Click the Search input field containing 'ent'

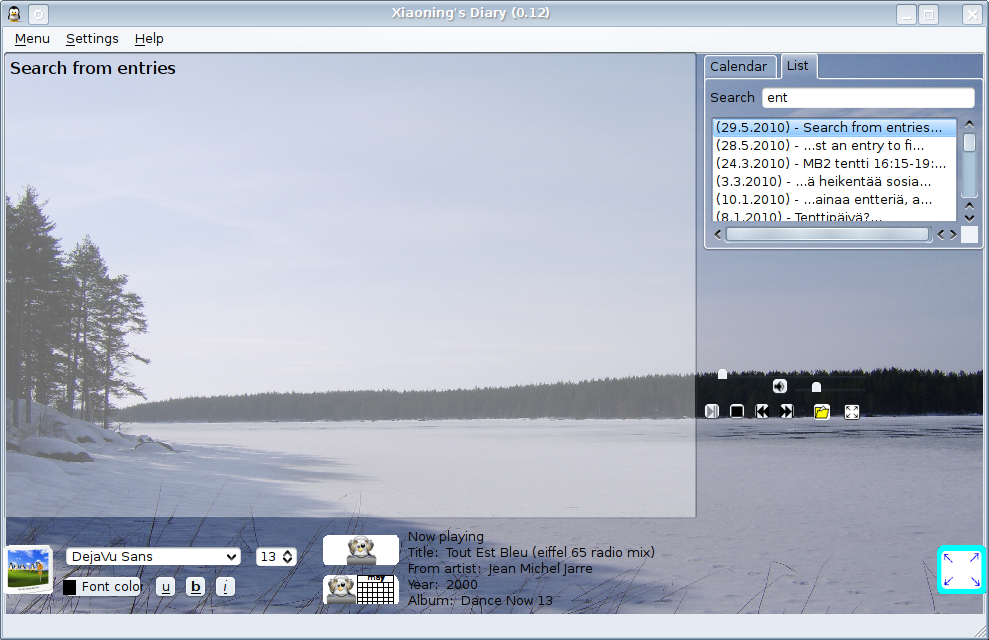pos(868,98)
